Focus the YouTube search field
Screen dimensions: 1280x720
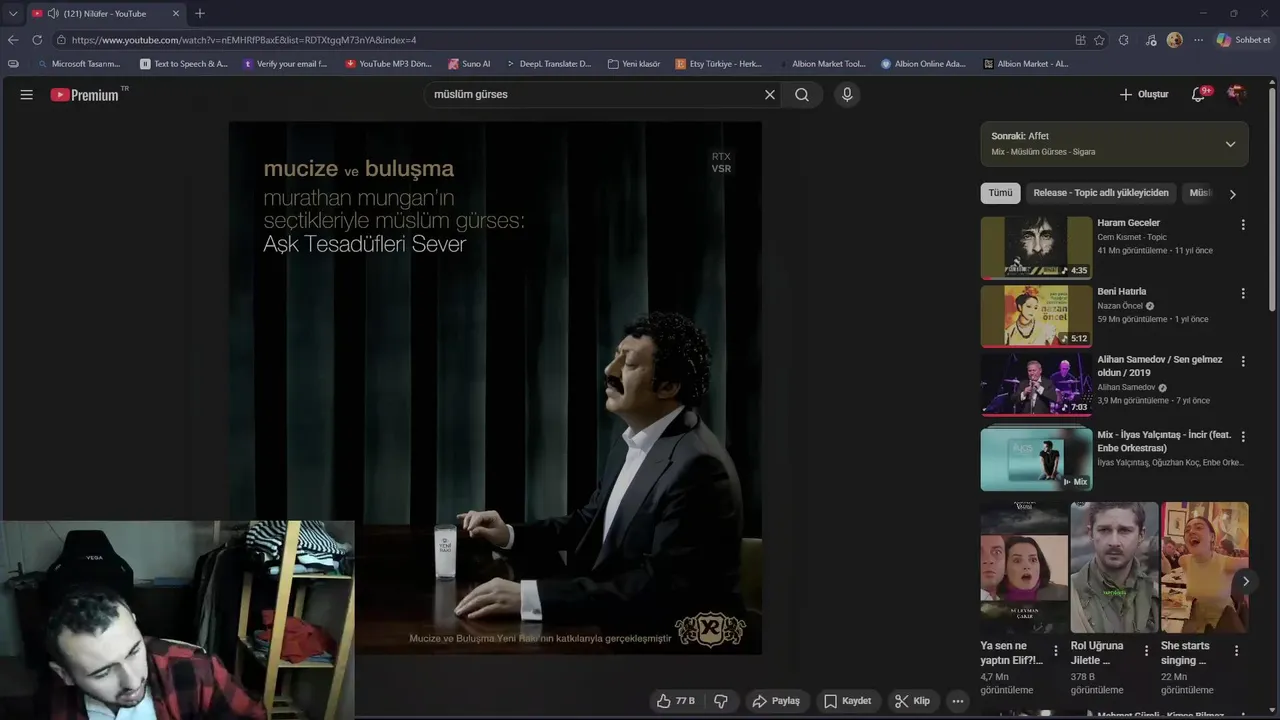(x=594, y=95)
